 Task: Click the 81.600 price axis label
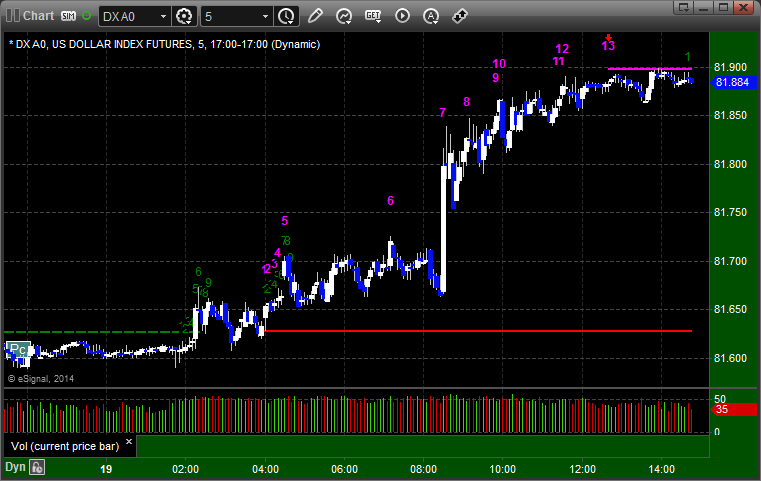tap(730, 358)
